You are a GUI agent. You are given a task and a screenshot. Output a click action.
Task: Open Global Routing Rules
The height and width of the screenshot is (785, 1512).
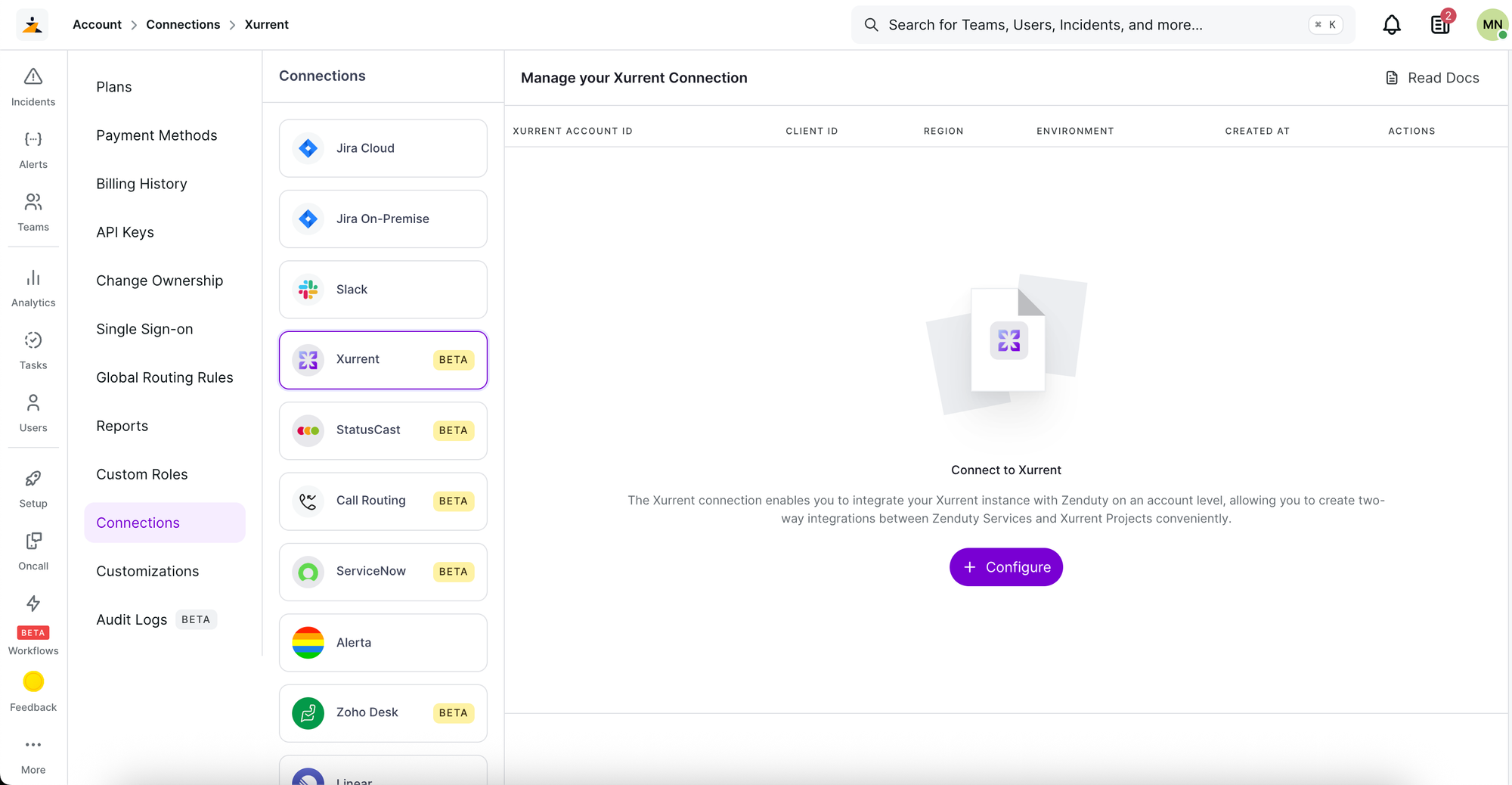(x=165, y=377)
